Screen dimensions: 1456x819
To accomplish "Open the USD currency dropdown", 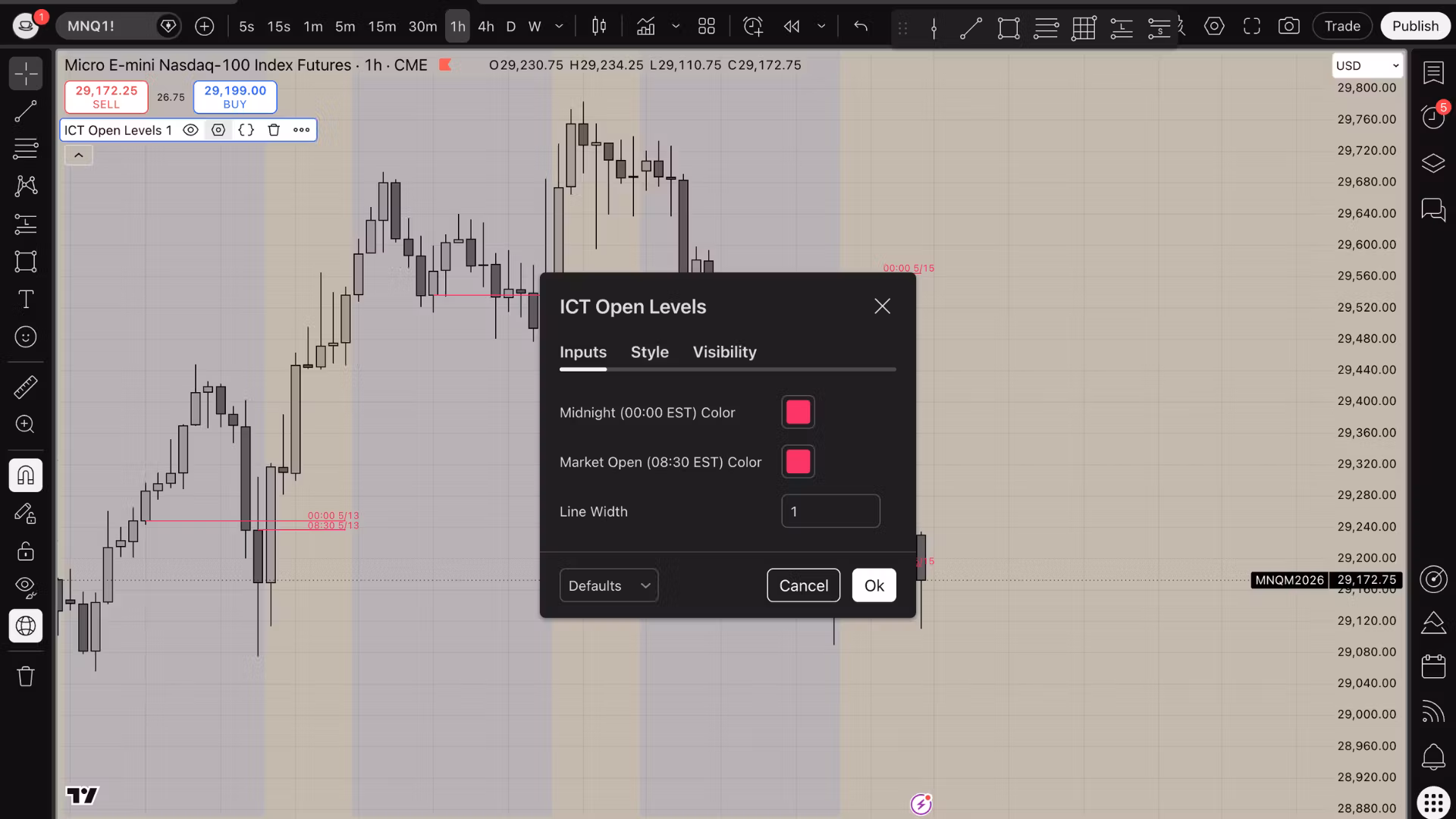I will [1368, 66].
